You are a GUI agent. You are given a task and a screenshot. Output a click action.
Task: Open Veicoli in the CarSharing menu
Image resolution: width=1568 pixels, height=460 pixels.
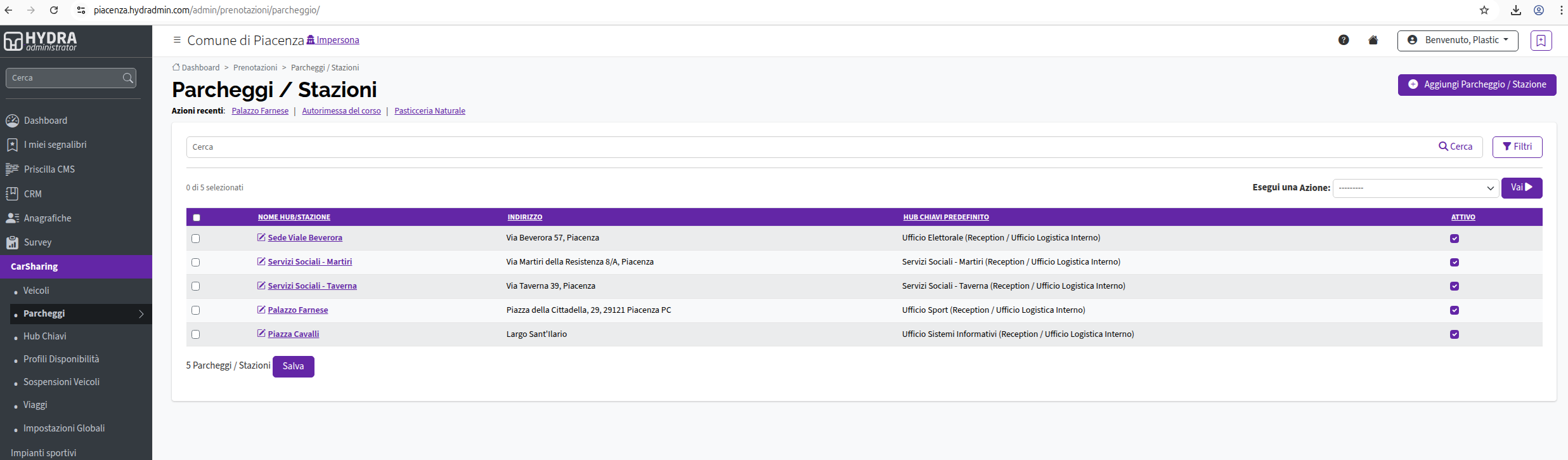point(36,291)
